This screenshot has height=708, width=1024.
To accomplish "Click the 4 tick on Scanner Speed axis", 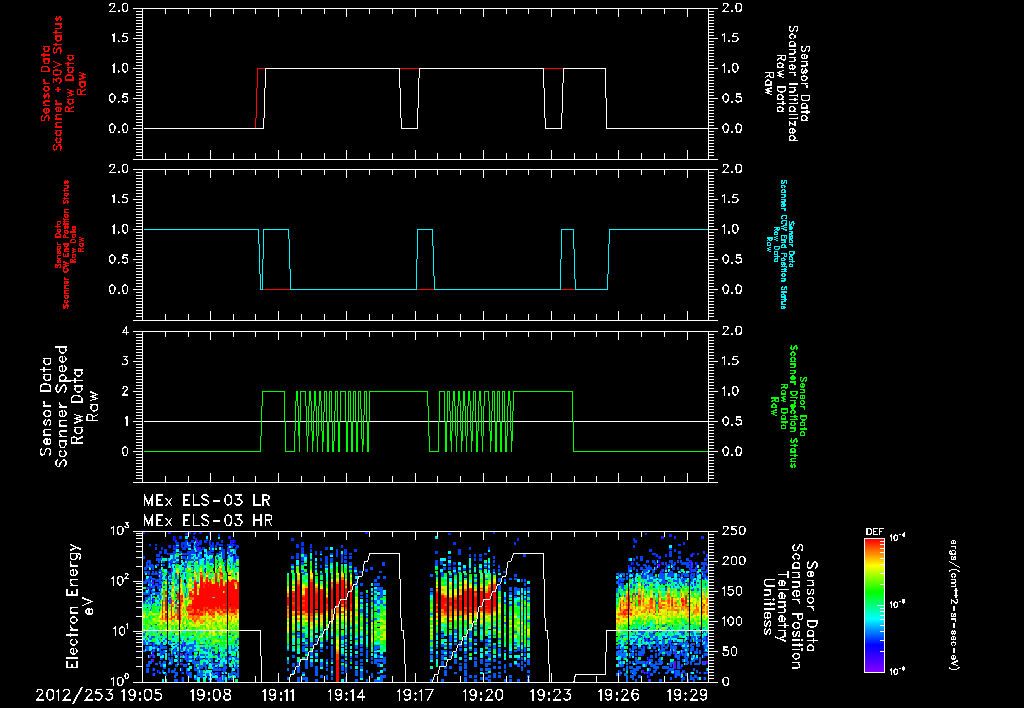I will pyautogui.click(x=125, y=332).
